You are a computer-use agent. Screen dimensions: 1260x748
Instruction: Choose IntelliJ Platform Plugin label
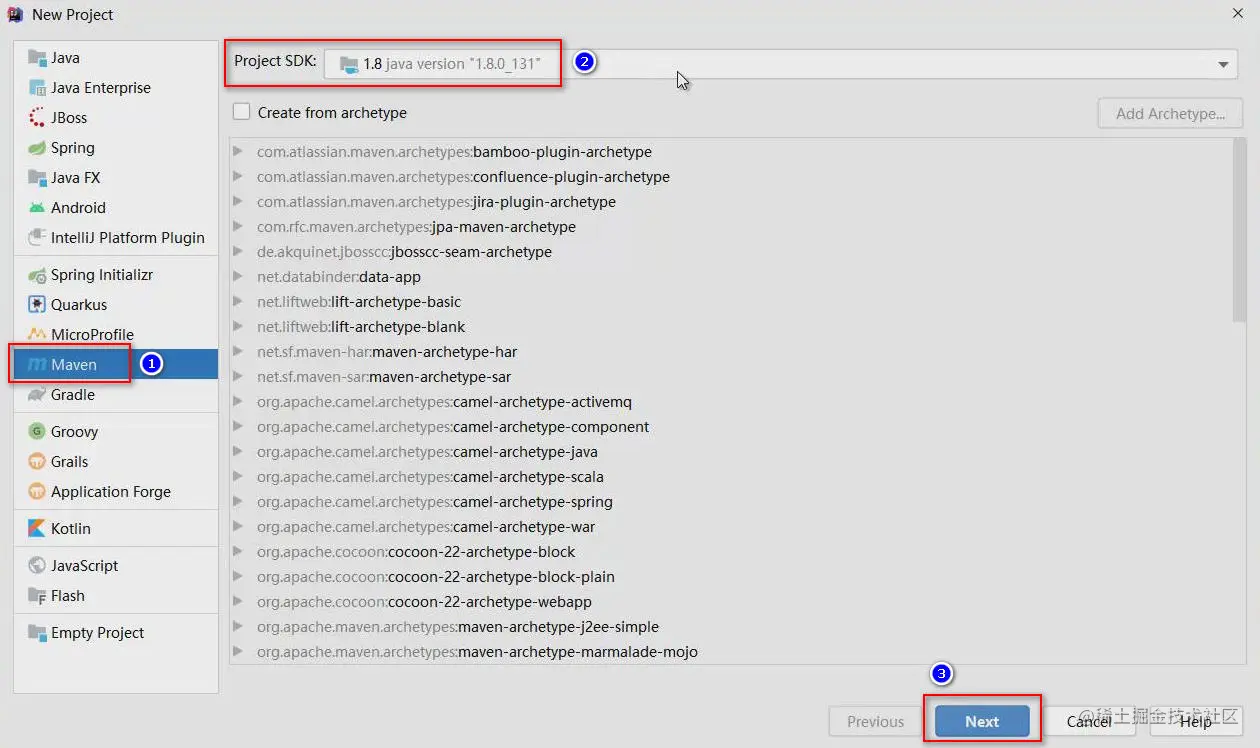pos(128,238)
